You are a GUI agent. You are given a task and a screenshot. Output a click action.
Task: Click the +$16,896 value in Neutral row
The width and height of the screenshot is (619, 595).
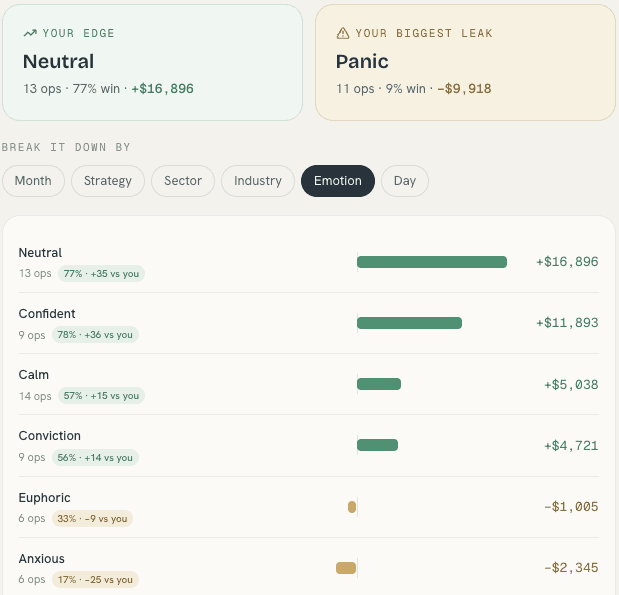coord(567,262)
